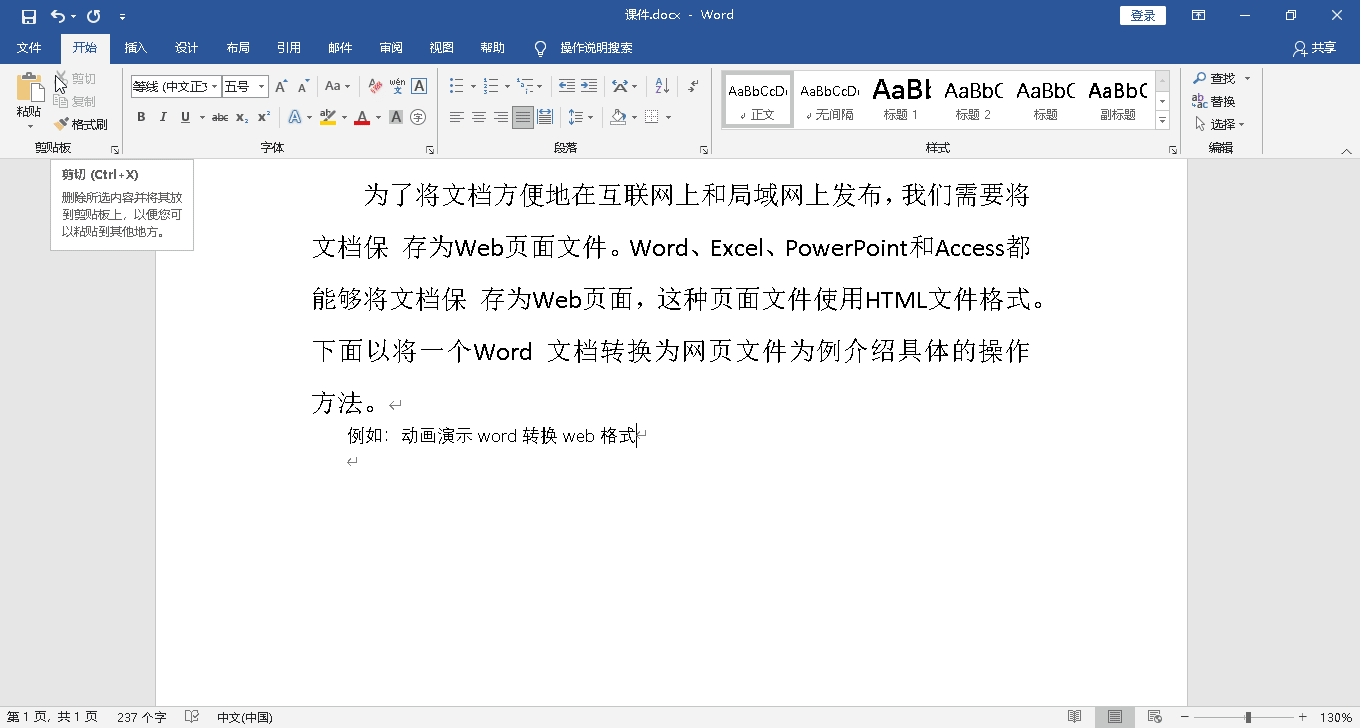Apply distributed alignment
This screenshot has height=728, width=1360.
pyautogui.click(x=545, y=118)
